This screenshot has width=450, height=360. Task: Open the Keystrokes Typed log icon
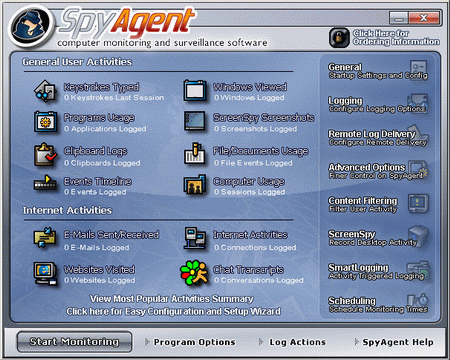point(45,91)
